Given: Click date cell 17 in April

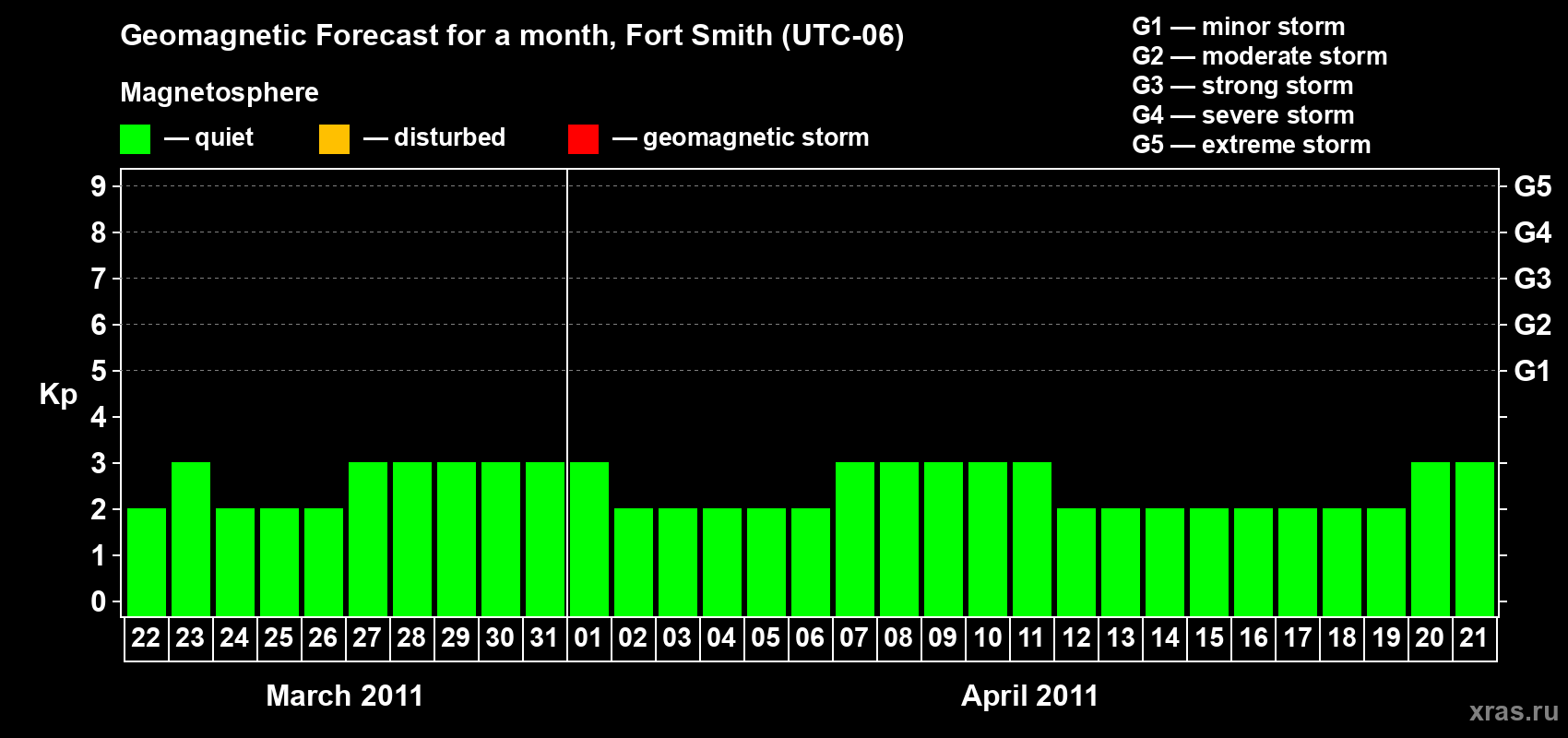Looking at the screenshot, I should pos(1297,638).
